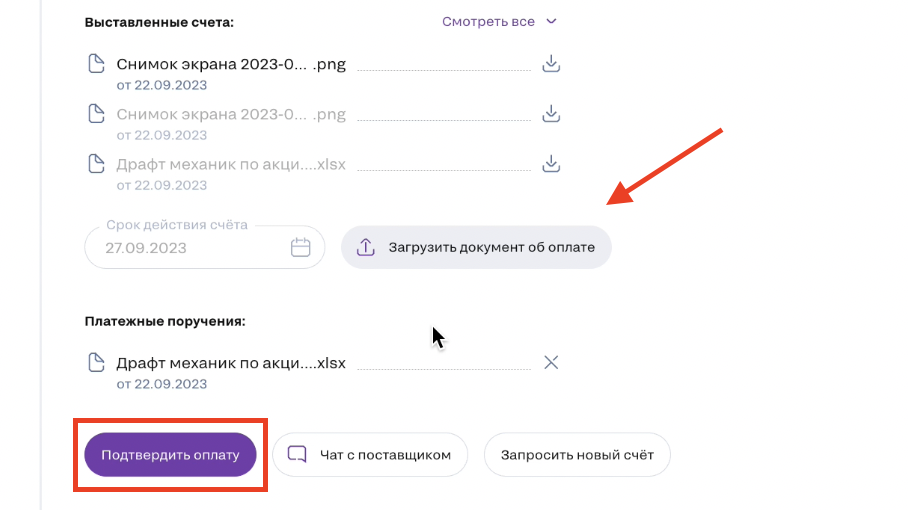Confirm payment with Подтвердить оплату button
908x510 pixels.
pyautogui.click(x=170, y=454)
